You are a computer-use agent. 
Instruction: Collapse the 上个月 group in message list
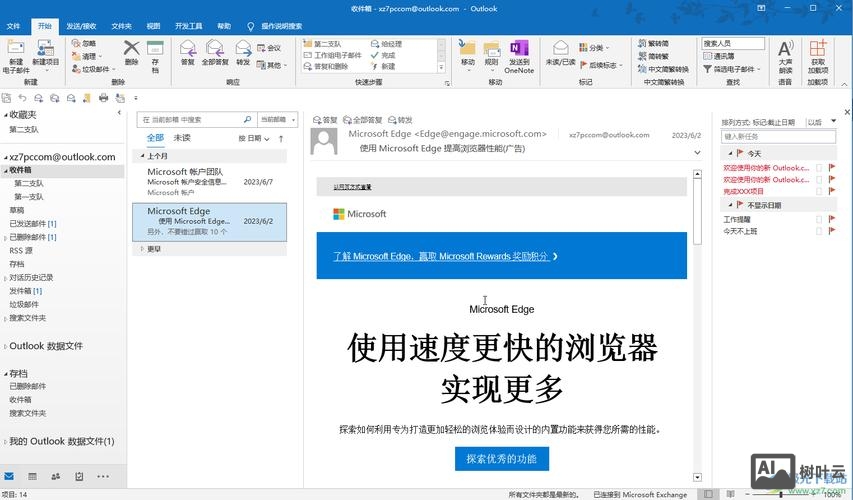coord(142,156)
